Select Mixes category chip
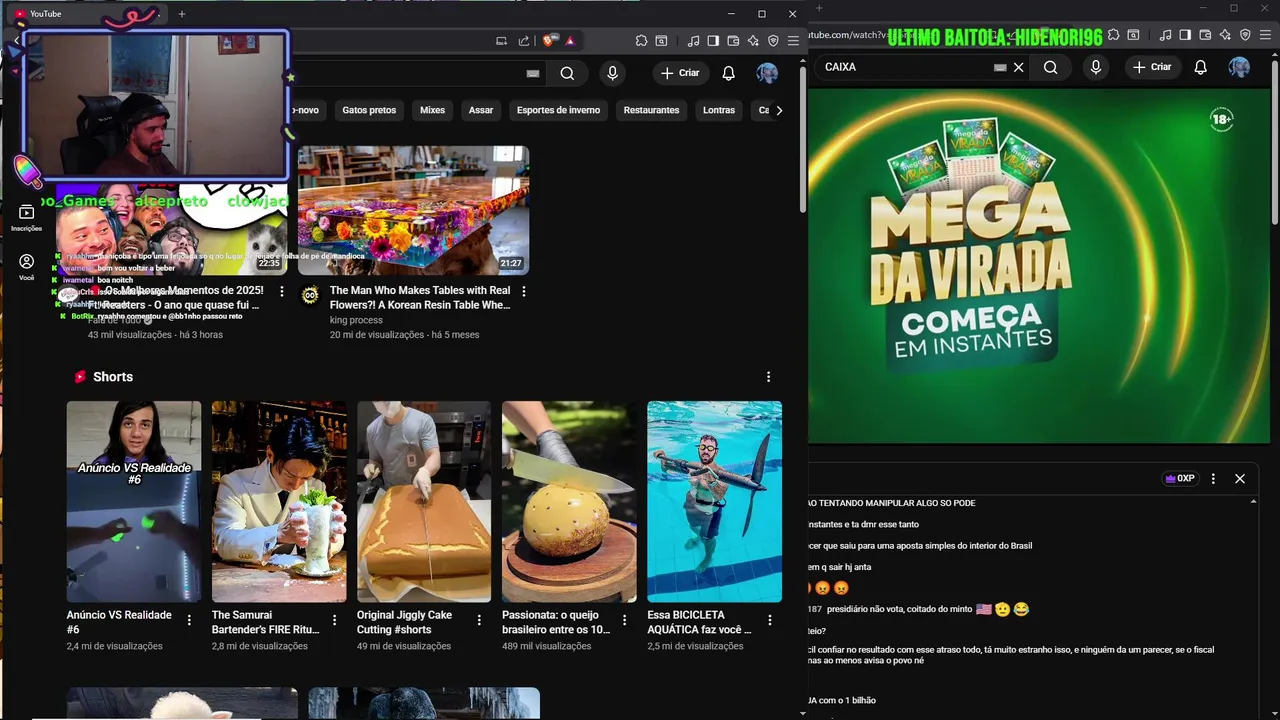 432,110
